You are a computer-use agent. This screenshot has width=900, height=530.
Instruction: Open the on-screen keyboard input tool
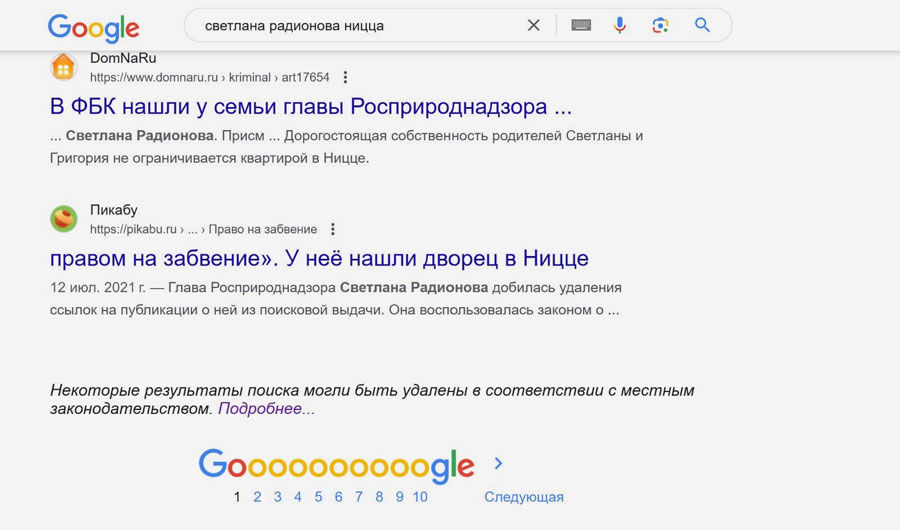coord(581,25)
